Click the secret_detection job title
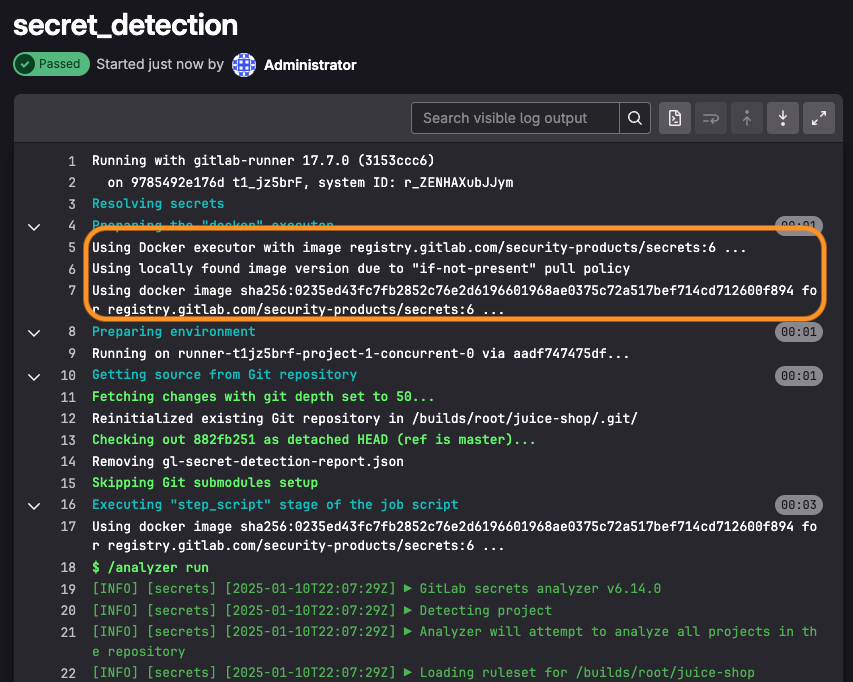Image resolution: width=853 pixels, height=682 pixels. (x=126, y=26)
